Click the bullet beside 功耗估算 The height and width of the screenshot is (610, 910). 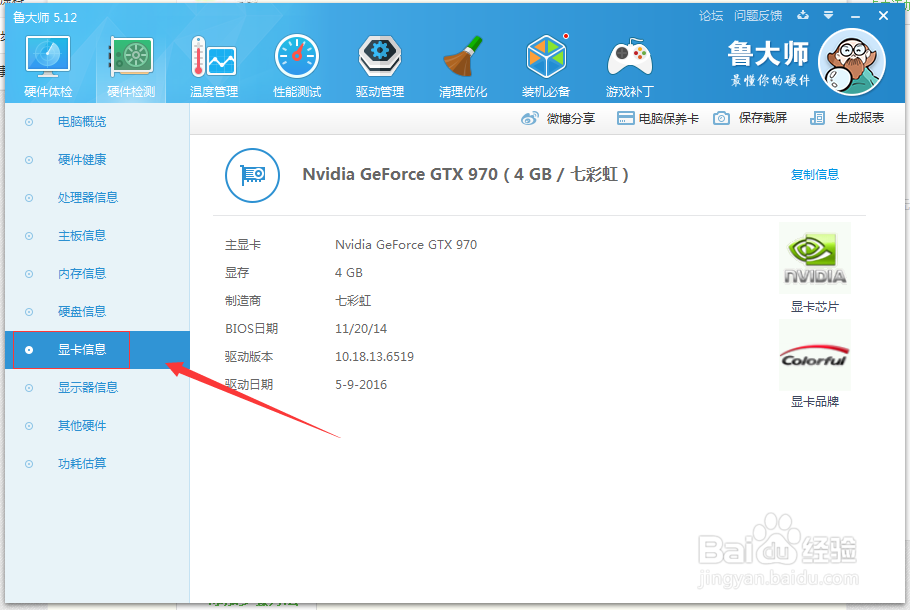coord(29,464)
